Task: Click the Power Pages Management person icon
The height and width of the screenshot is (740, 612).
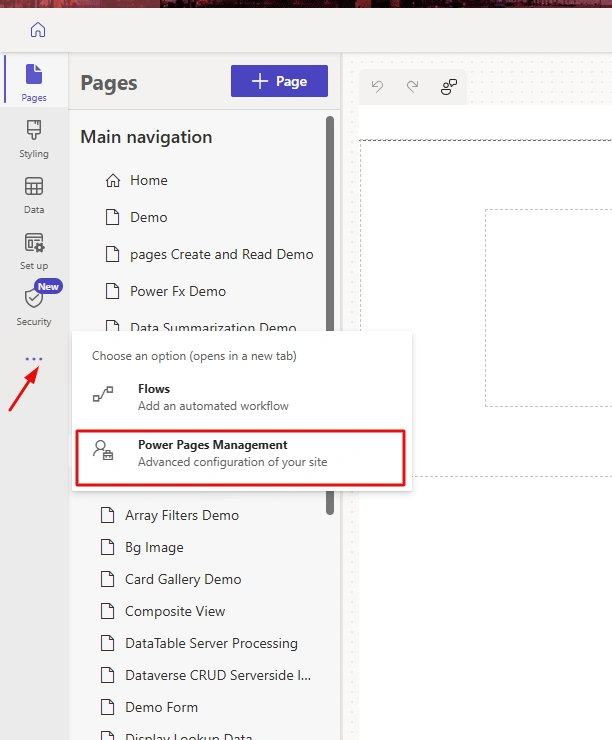Action: (103, 450)
